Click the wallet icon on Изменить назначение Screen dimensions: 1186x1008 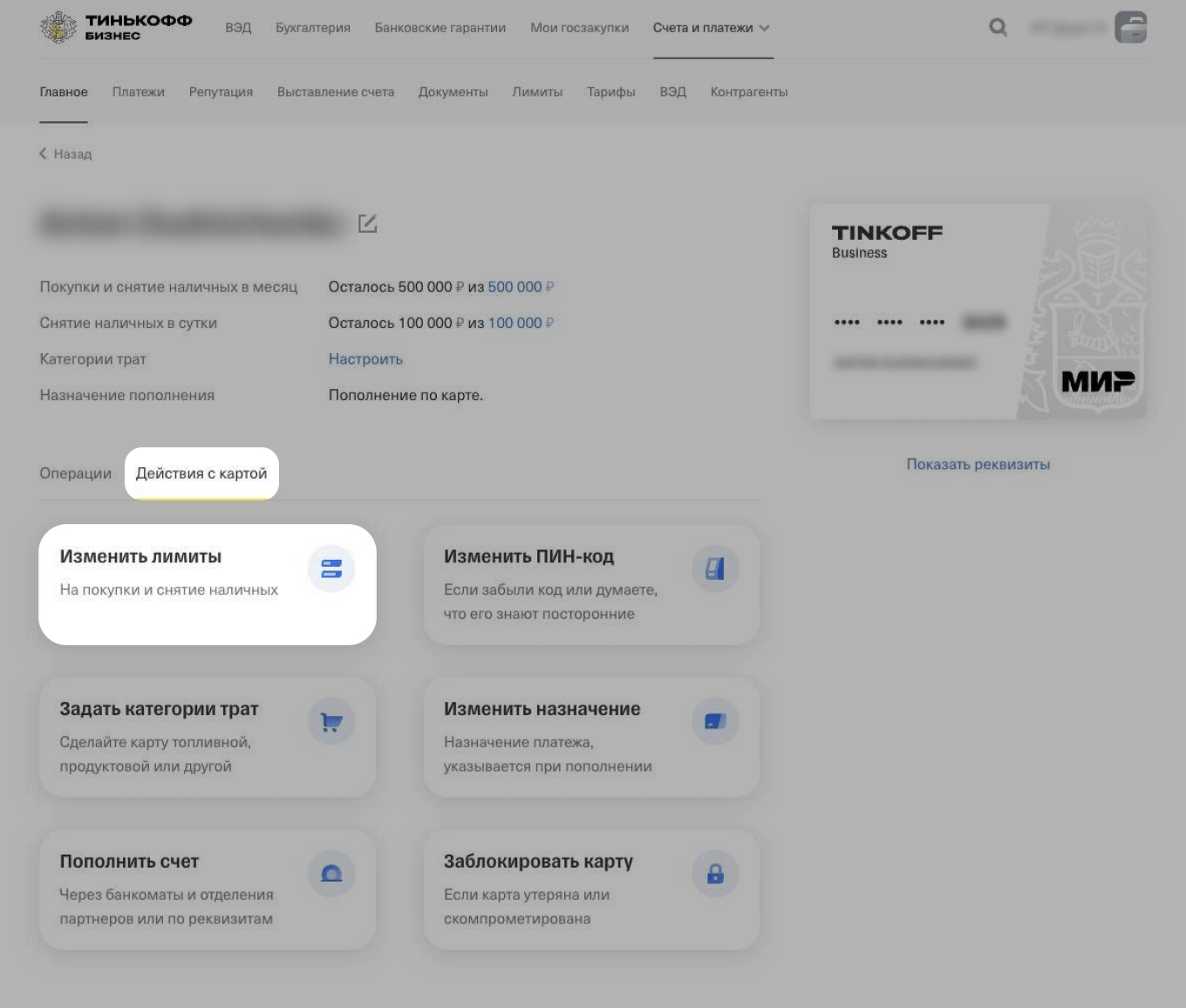715,721
